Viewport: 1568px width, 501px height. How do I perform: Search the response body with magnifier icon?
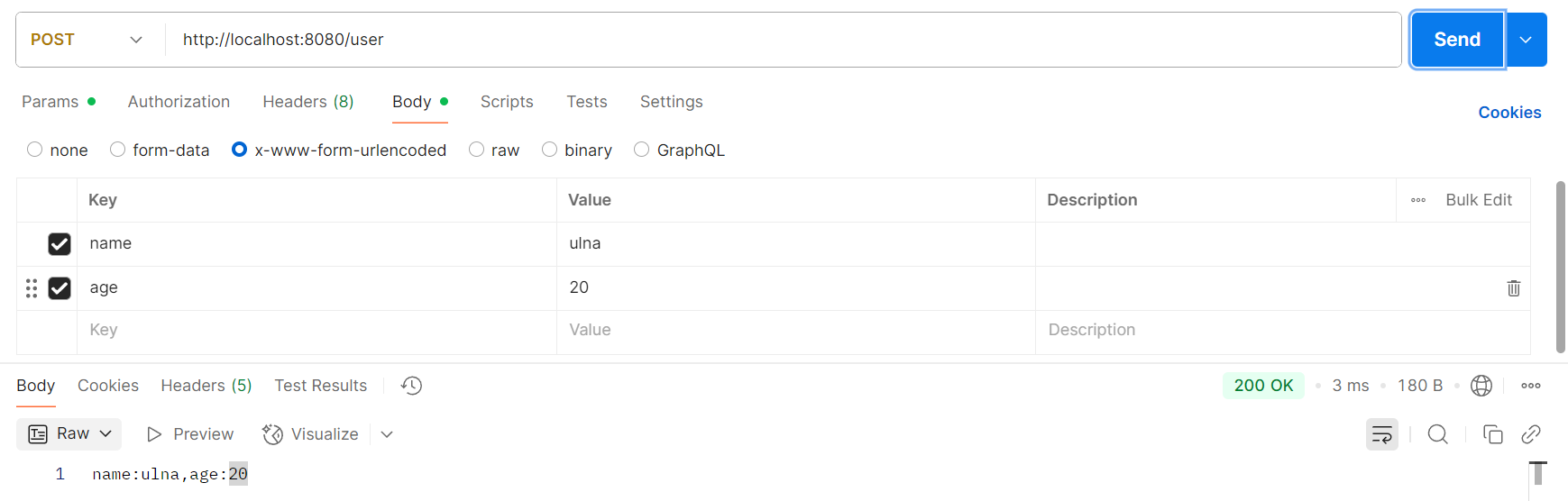(1437, 434)
